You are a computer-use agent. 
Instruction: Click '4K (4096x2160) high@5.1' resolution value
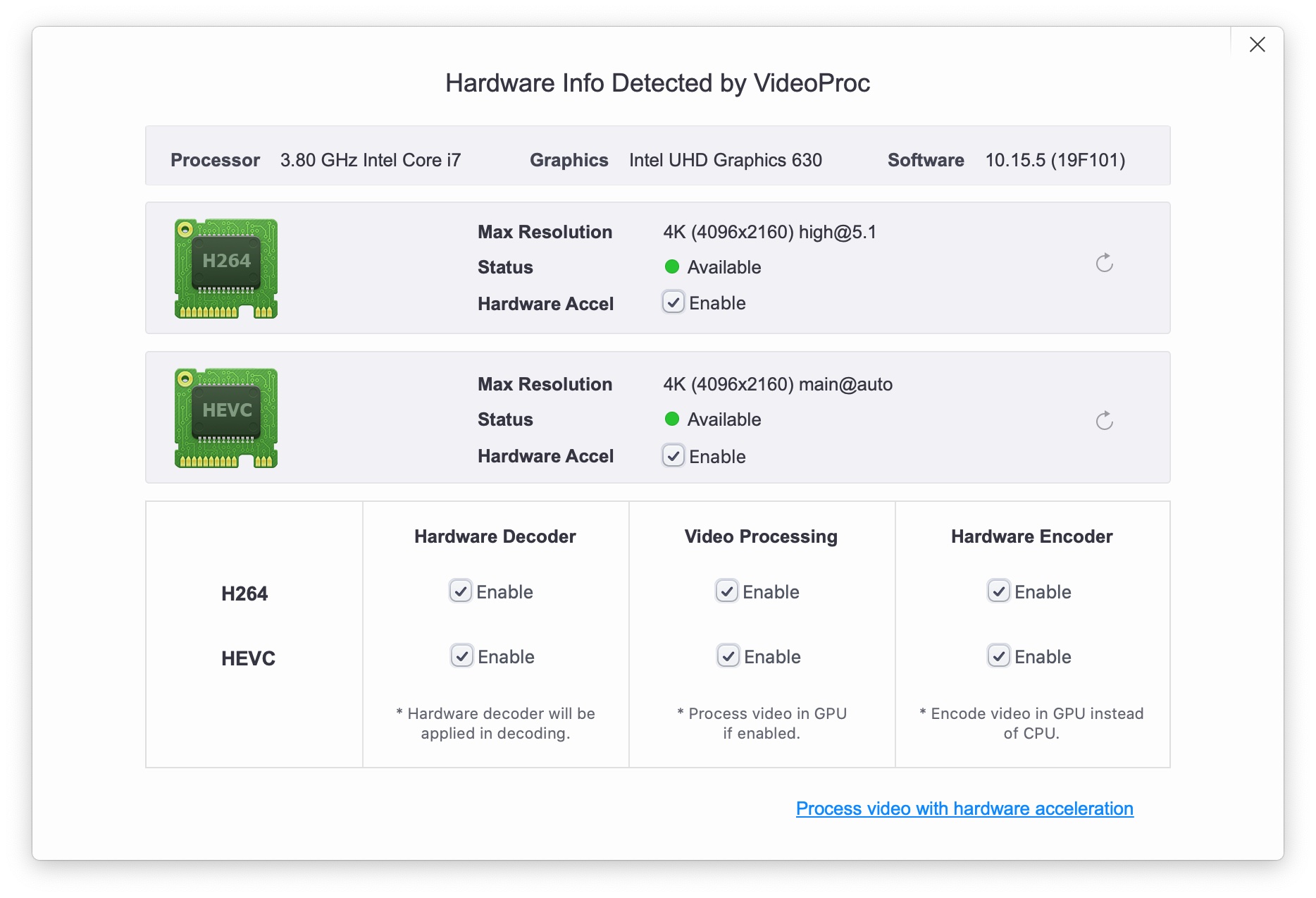(770, 232)
